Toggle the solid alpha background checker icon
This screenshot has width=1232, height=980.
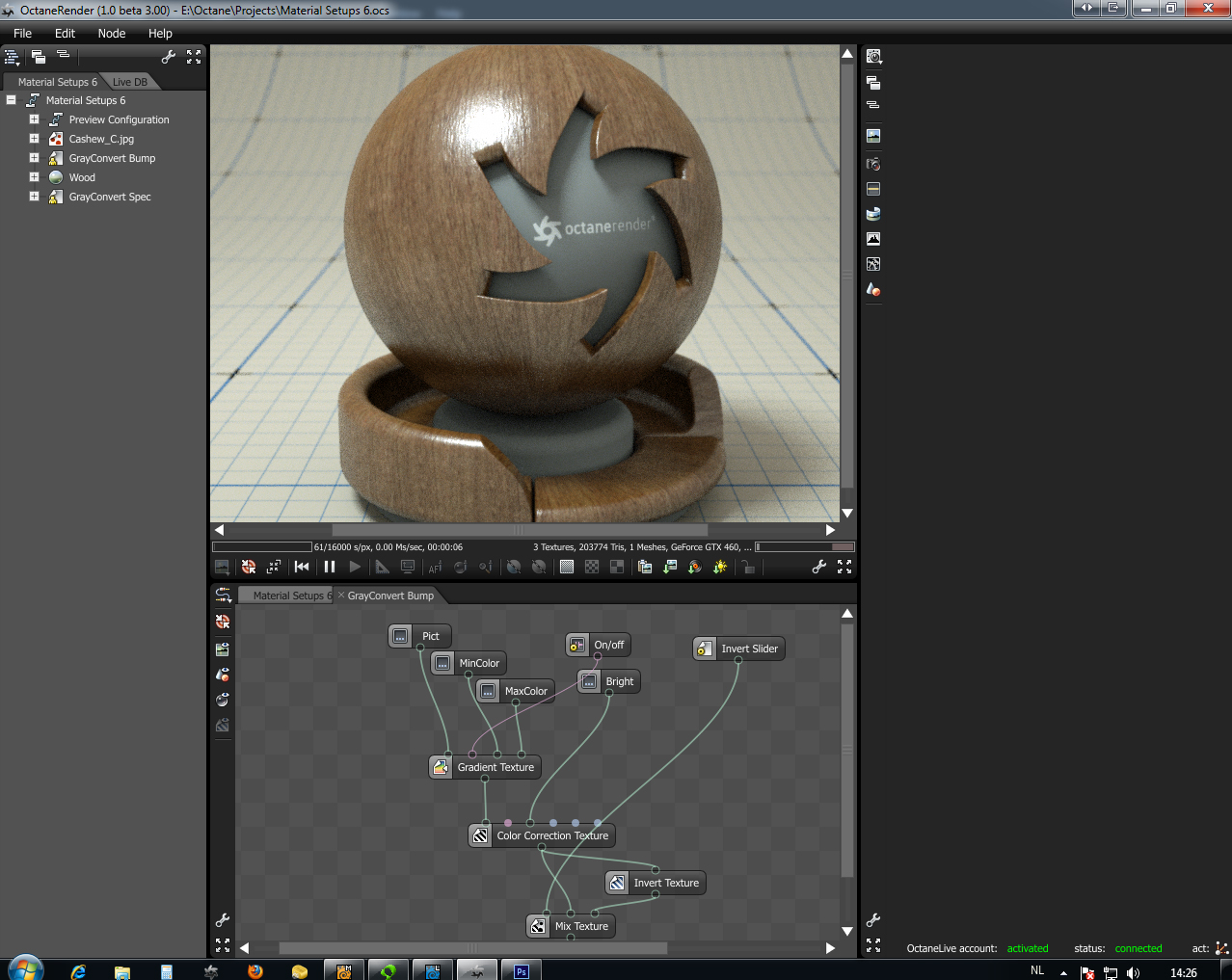[567, 567]
